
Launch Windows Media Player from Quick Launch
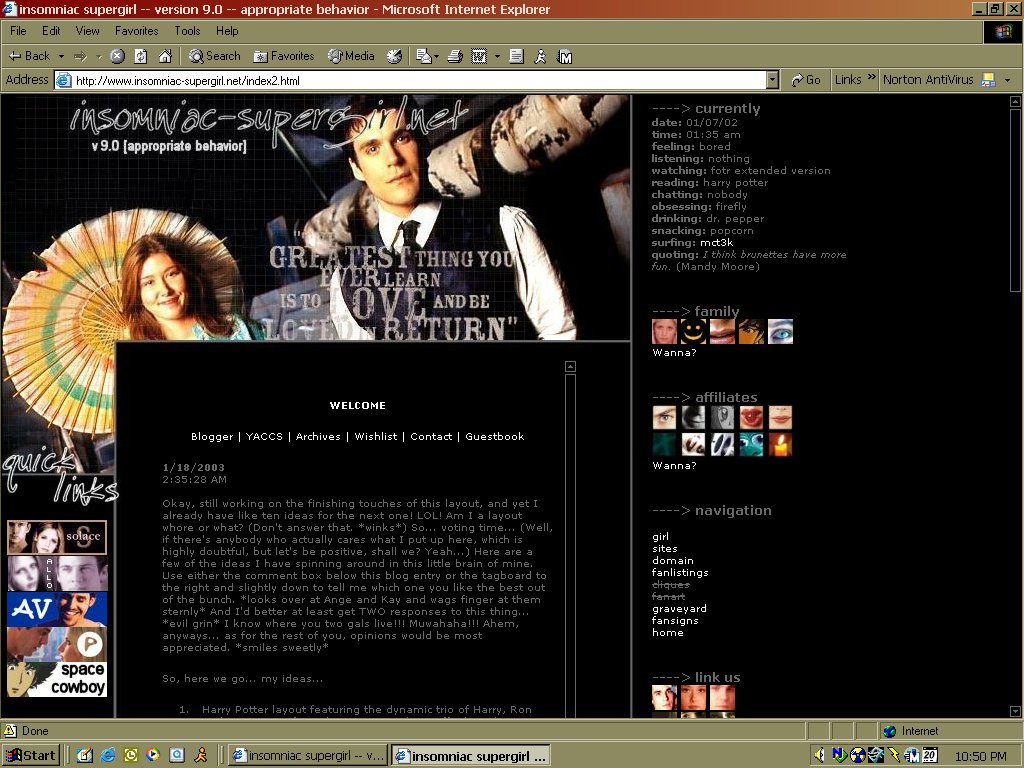tap(153, 755)
